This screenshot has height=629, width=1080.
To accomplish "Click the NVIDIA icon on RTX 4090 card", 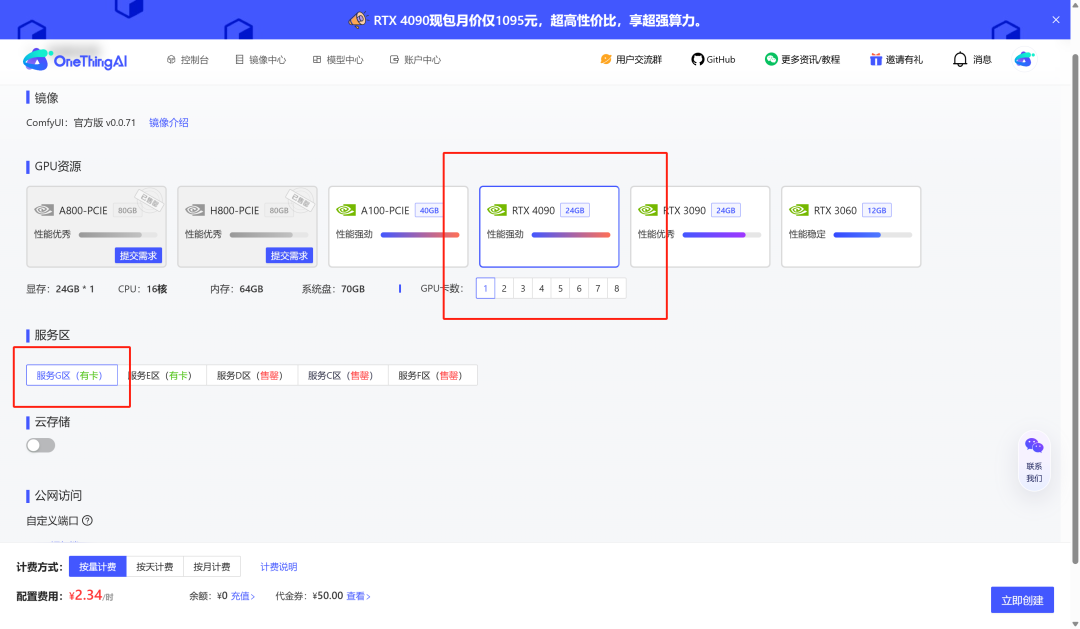I will pyautogui.click(x=497, y=210).
